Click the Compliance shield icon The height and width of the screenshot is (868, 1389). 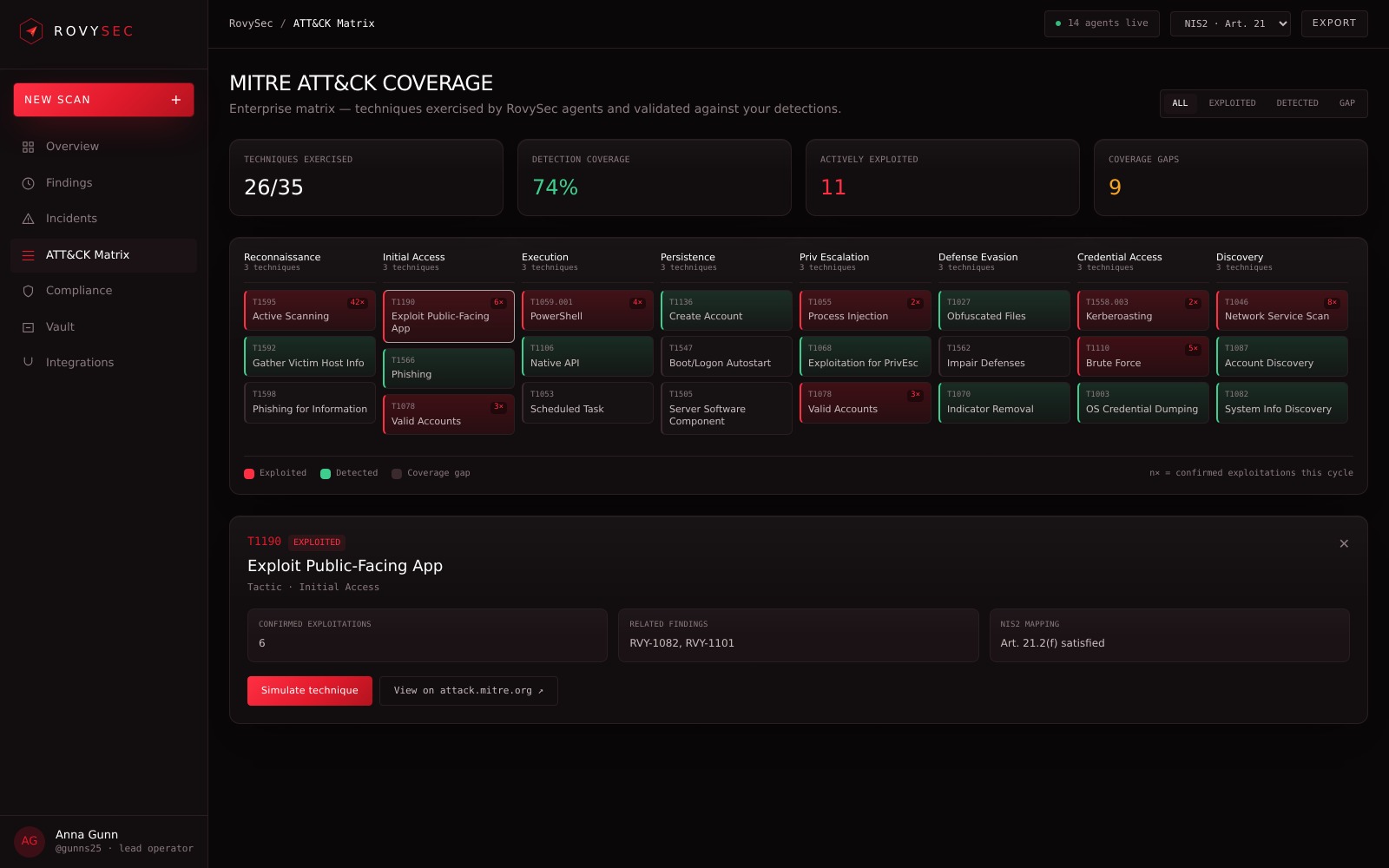pos(28,291)
